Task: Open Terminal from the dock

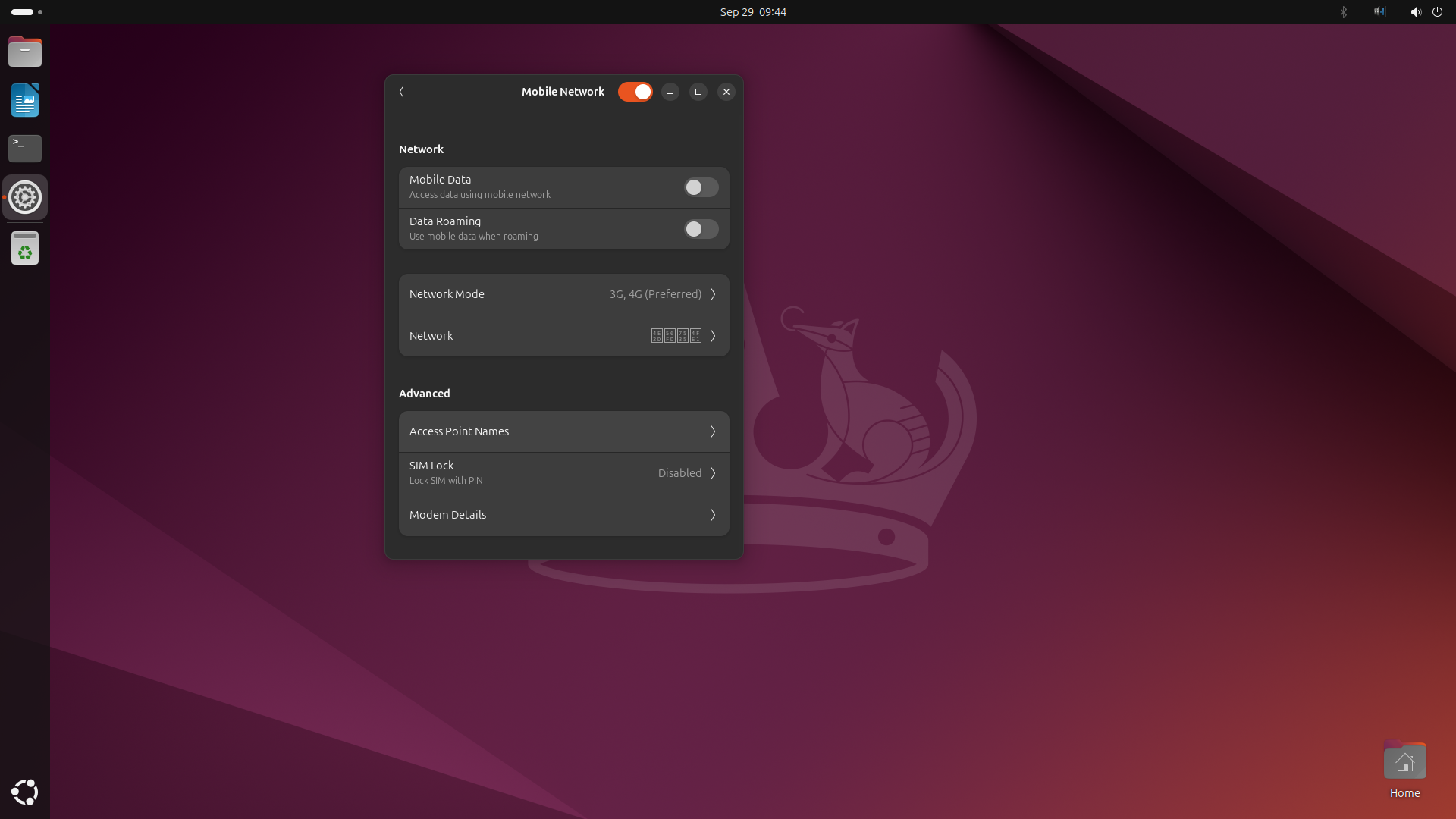Action: (x=25, y=148)
